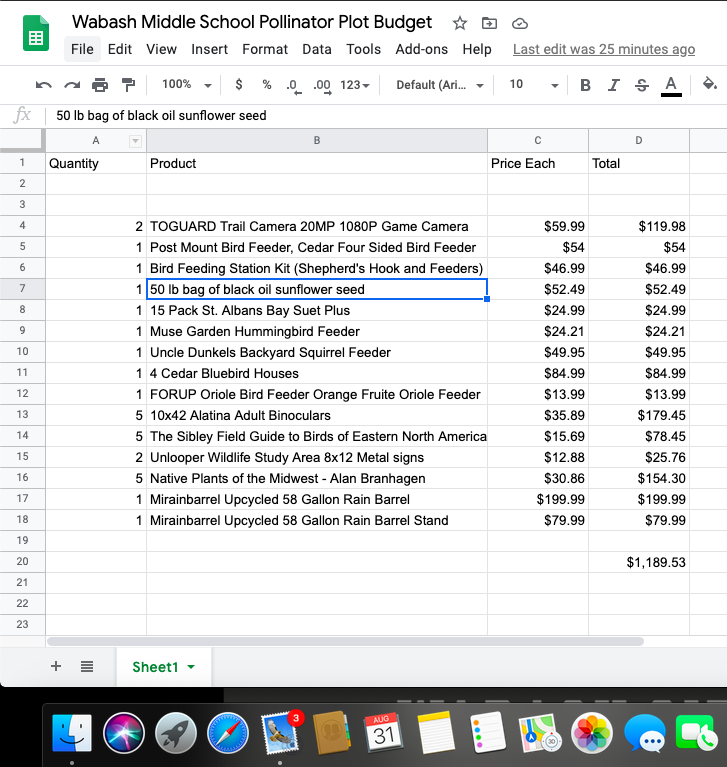727x767 pixels.
Task: Add a new sheet with plus button
Action: [56, 666]
